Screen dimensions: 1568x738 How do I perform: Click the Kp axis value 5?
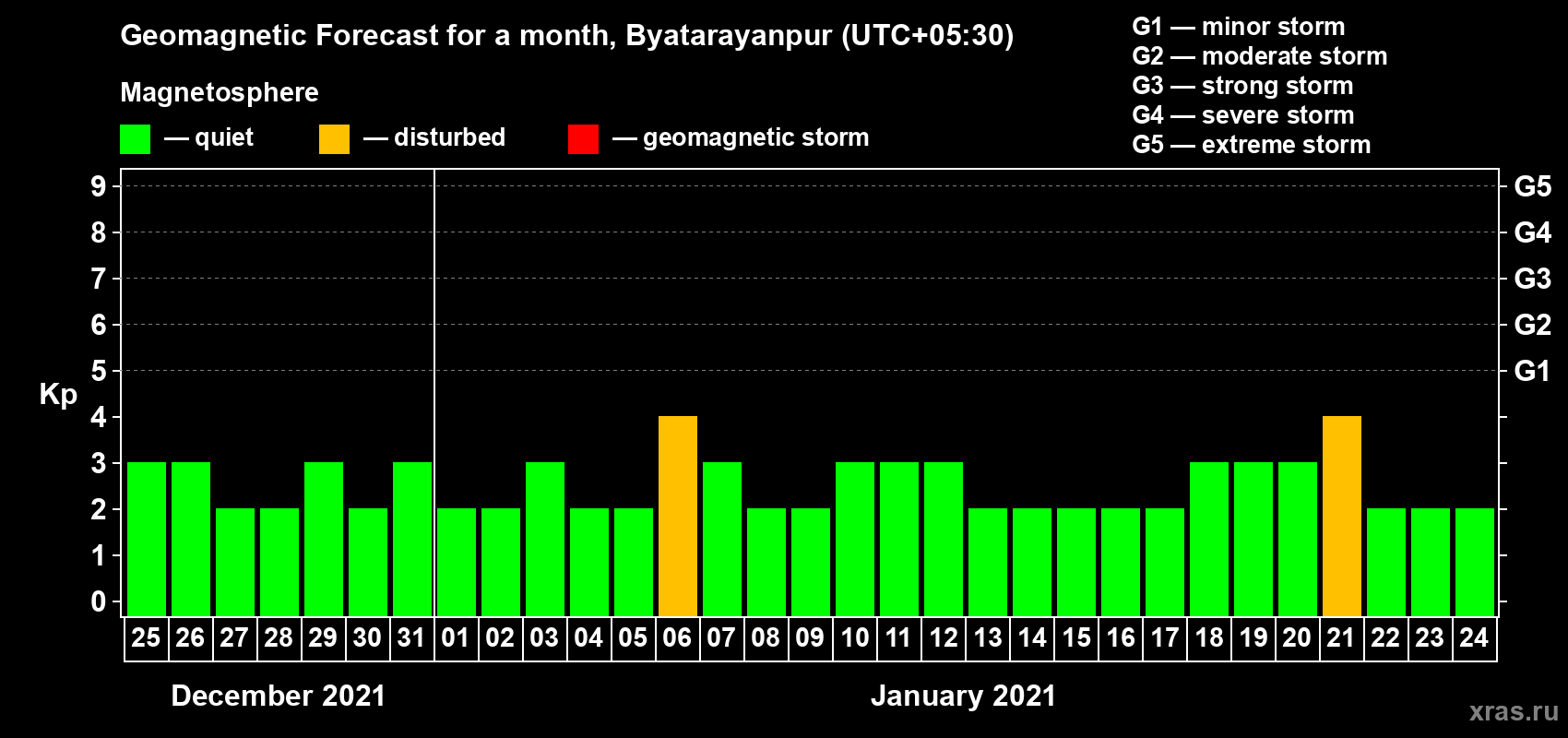[99, 371]
